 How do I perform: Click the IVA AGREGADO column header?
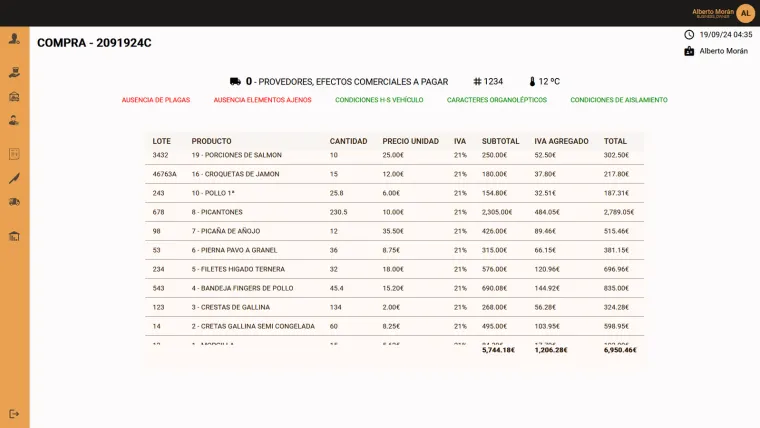[x=561, y=141]
